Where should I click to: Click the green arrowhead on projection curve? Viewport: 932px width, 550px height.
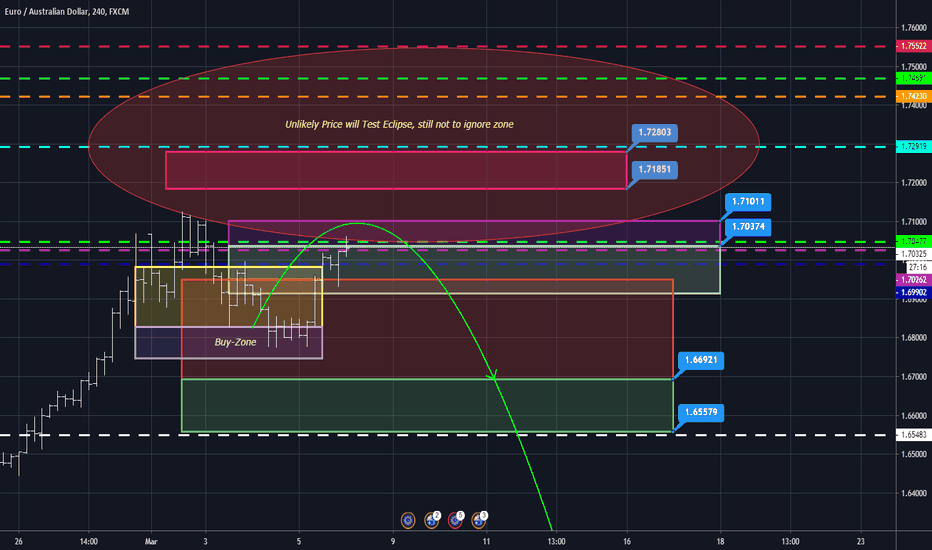click(x=493, y=376)
